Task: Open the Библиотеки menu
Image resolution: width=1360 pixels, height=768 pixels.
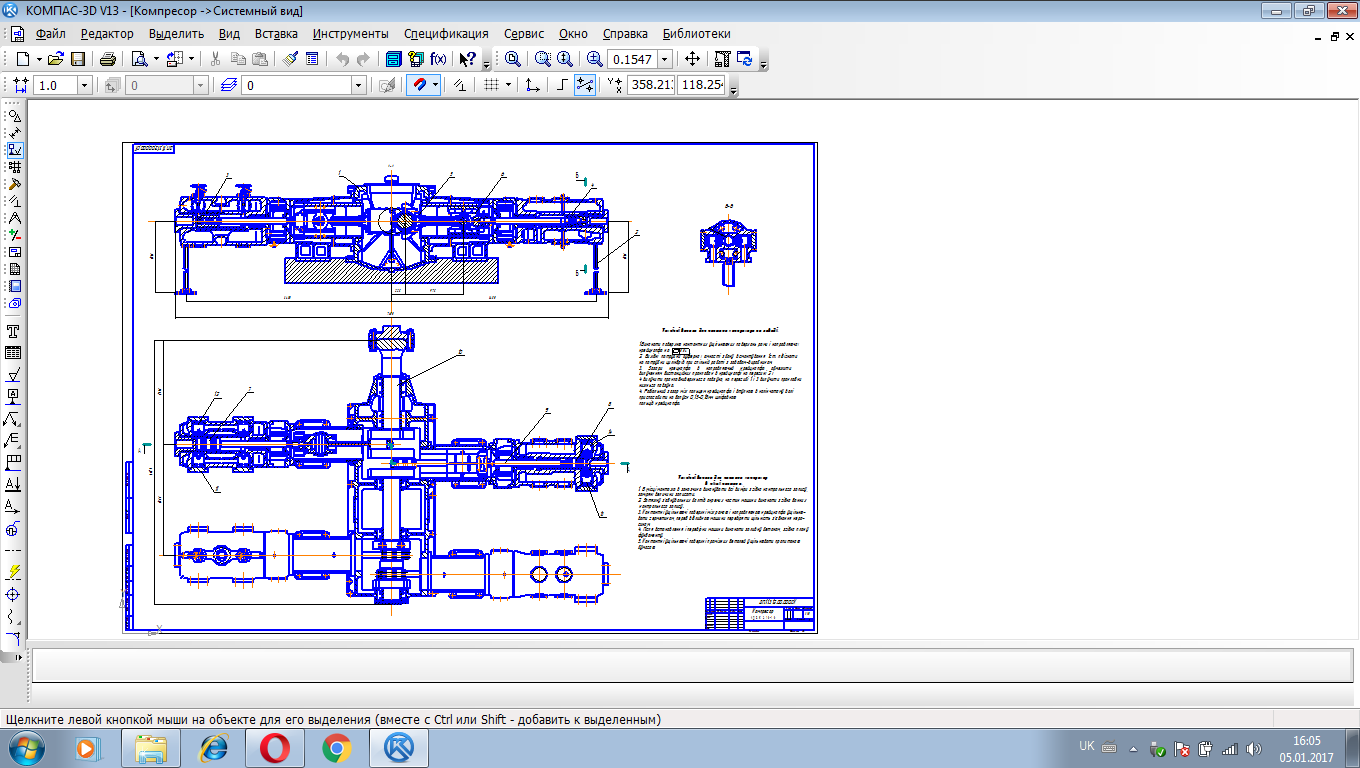Action: click(x=696, y=34)
